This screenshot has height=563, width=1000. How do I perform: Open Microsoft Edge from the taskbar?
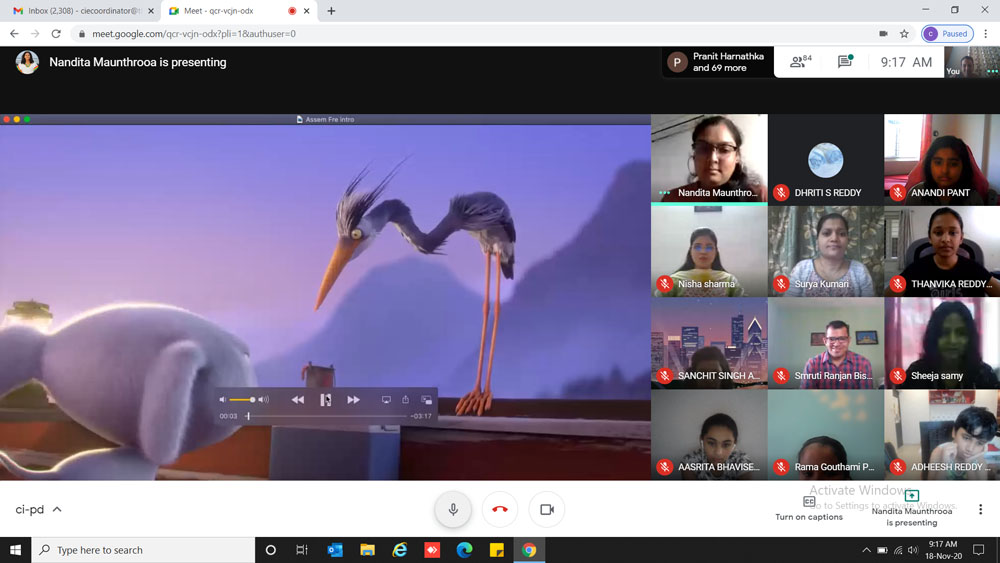pyautogui.click(x=464, y=550)
